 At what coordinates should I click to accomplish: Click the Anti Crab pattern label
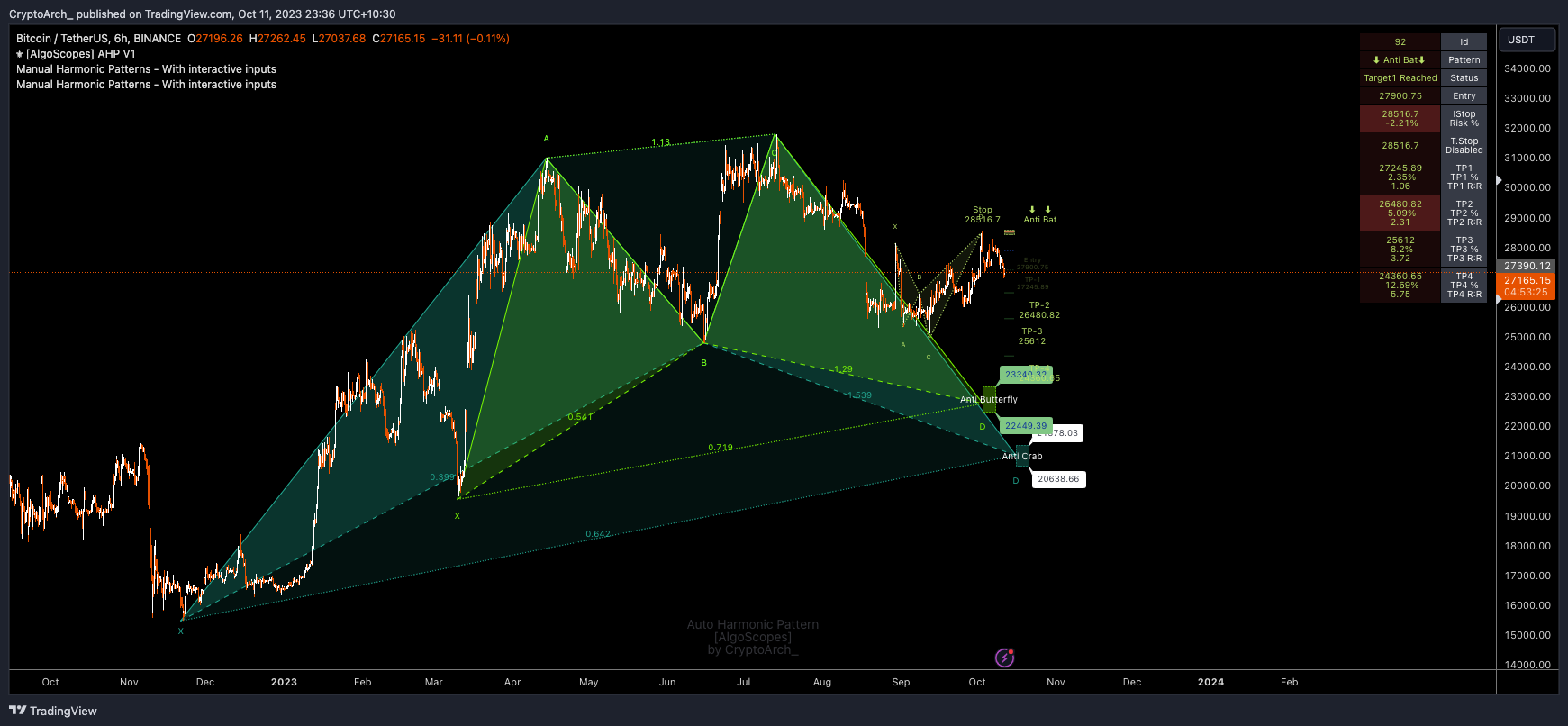coord(1022,457)
